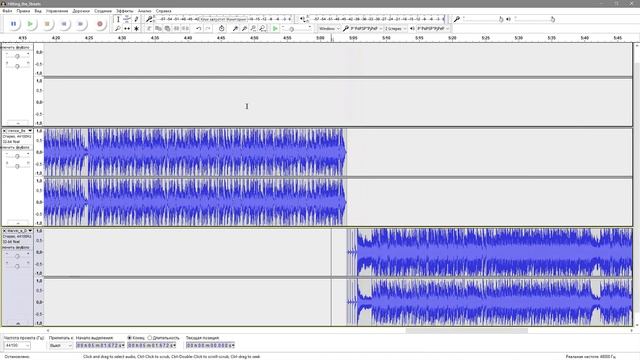Screen dimensions: 640x360
Task: Open the Справка menu
Action: 164,11
